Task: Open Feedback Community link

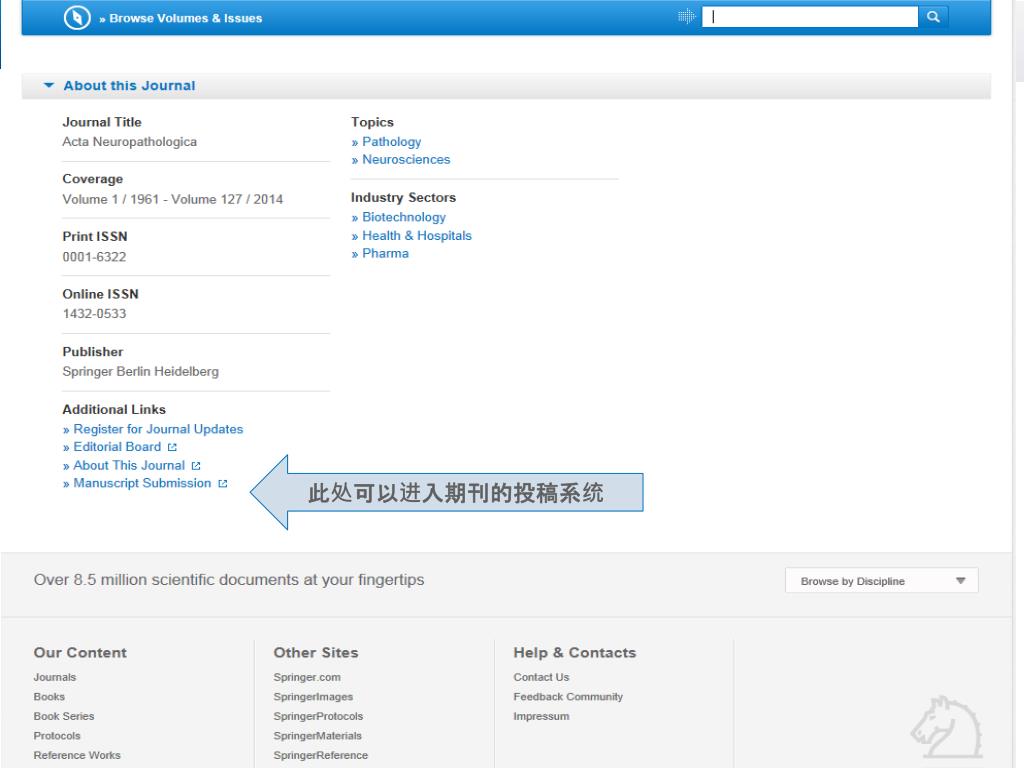Action: pyautogui.click(x=568, y=697)
